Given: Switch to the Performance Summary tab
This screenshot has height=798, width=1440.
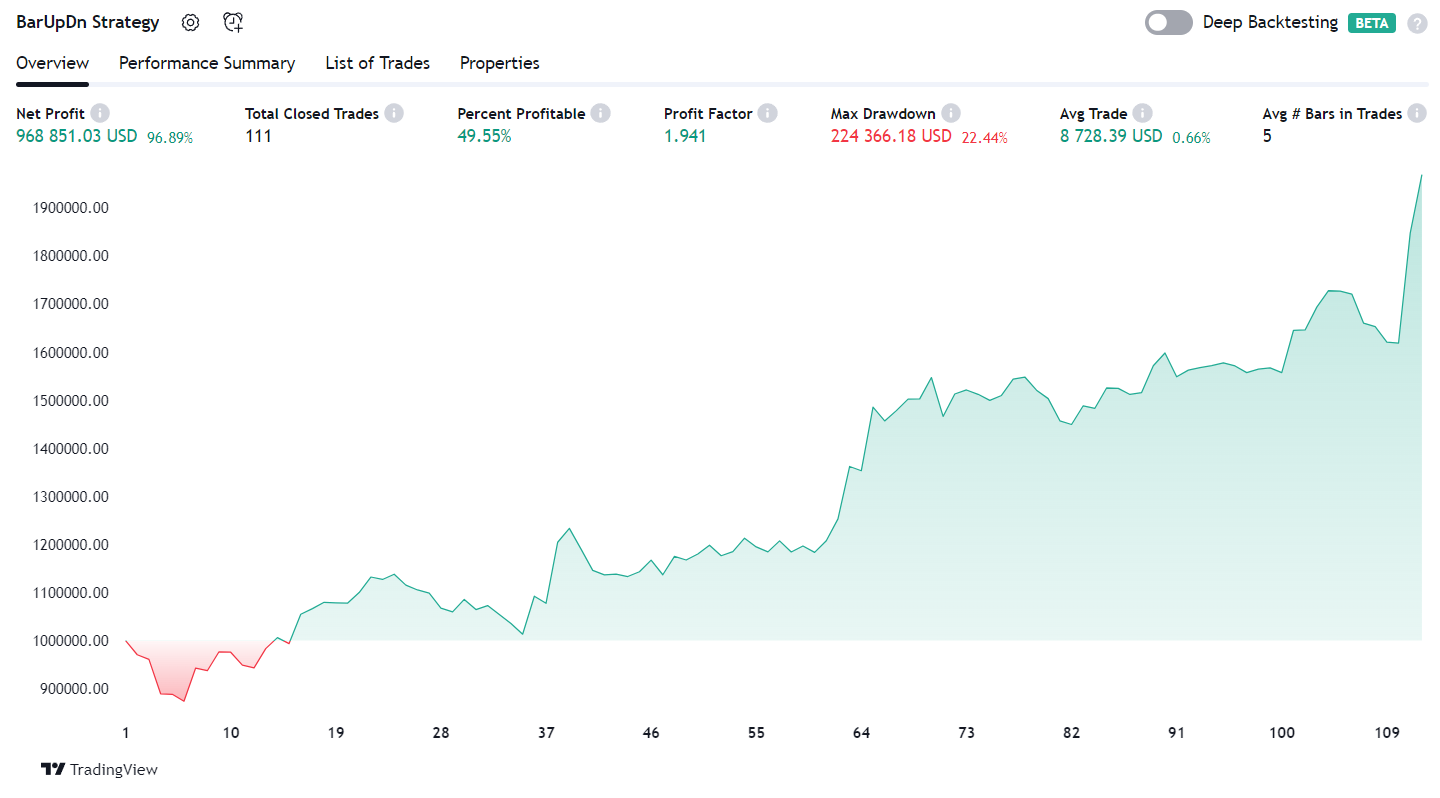Looking at the screenshot, I should (x=207, y=63).
